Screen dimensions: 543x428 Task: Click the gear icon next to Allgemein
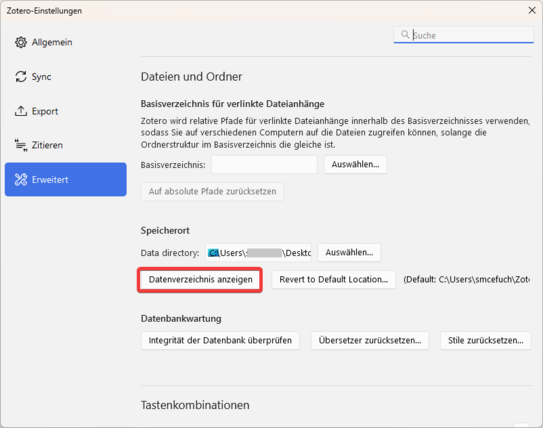pos(21,42)
